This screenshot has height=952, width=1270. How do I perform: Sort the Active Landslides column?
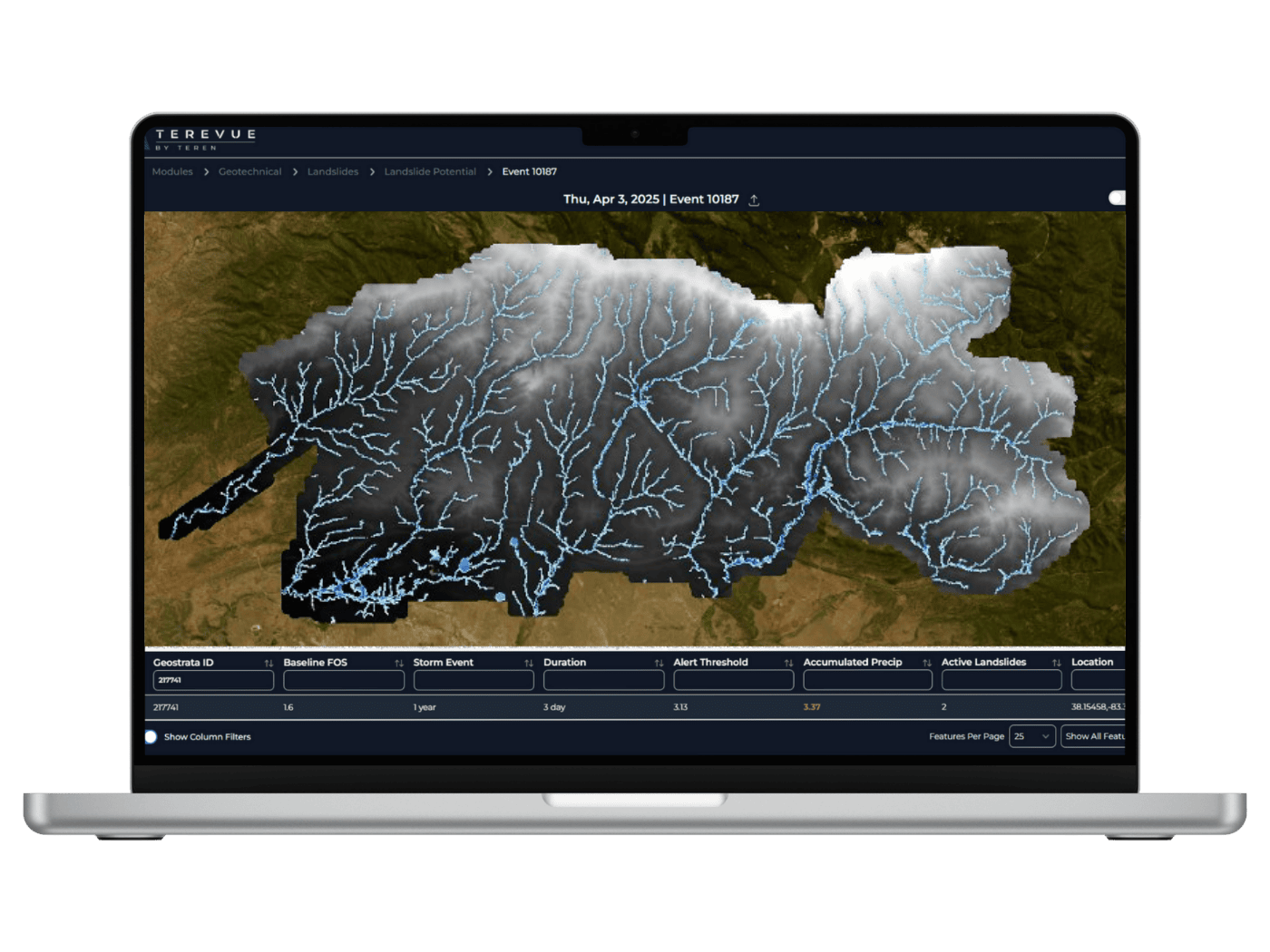click(1056, 664)
